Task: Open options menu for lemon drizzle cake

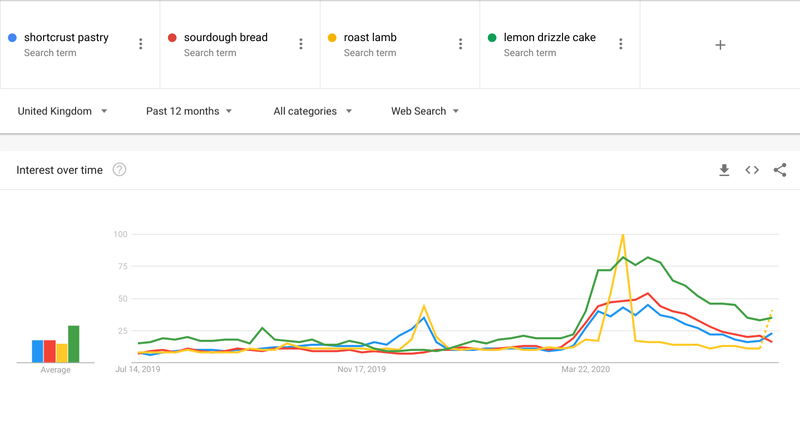Action: (621, 44)
